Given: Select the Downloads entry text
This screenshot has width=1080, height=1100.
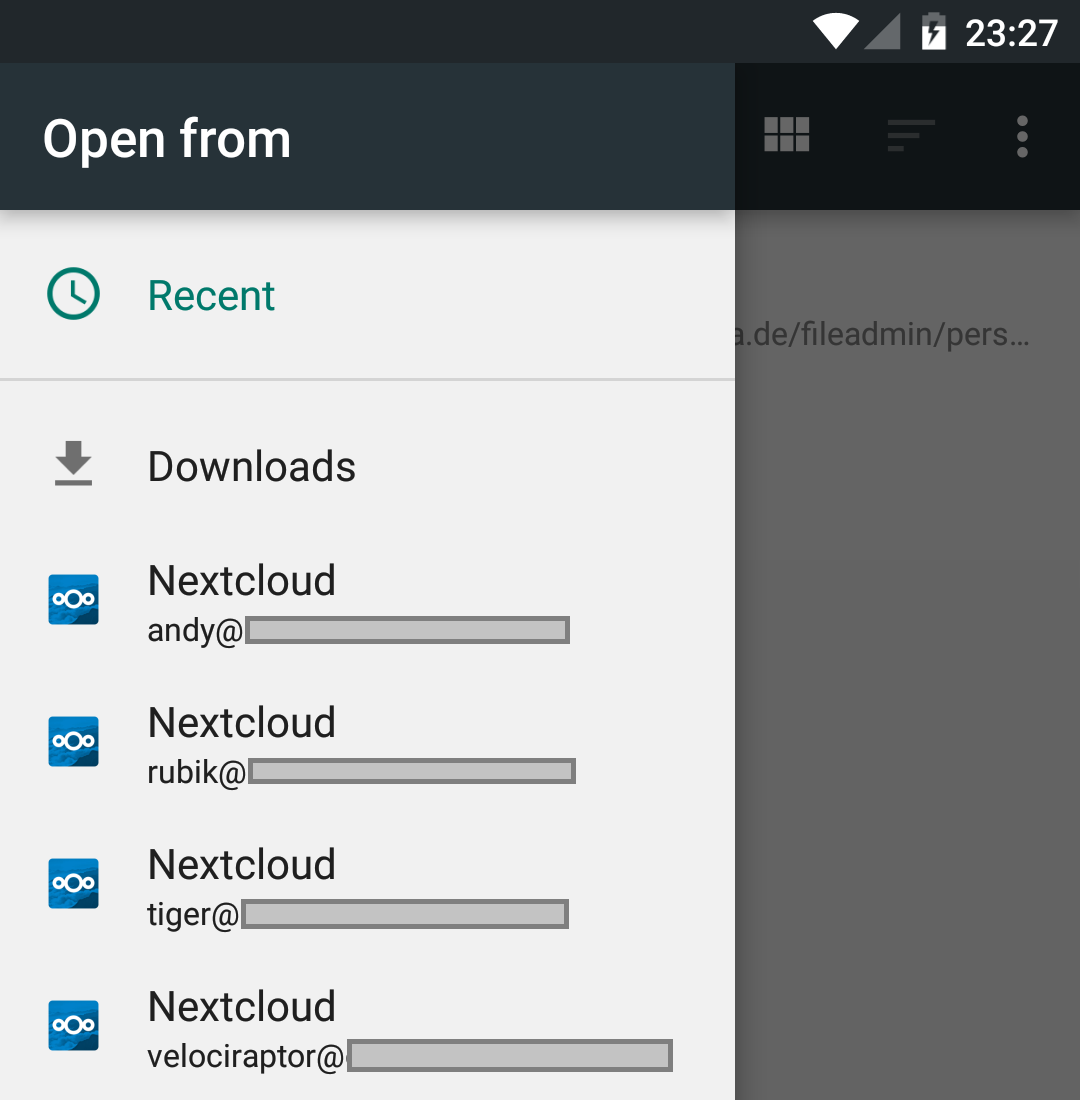Looking at the screenshot, I should tap(251, 467).
